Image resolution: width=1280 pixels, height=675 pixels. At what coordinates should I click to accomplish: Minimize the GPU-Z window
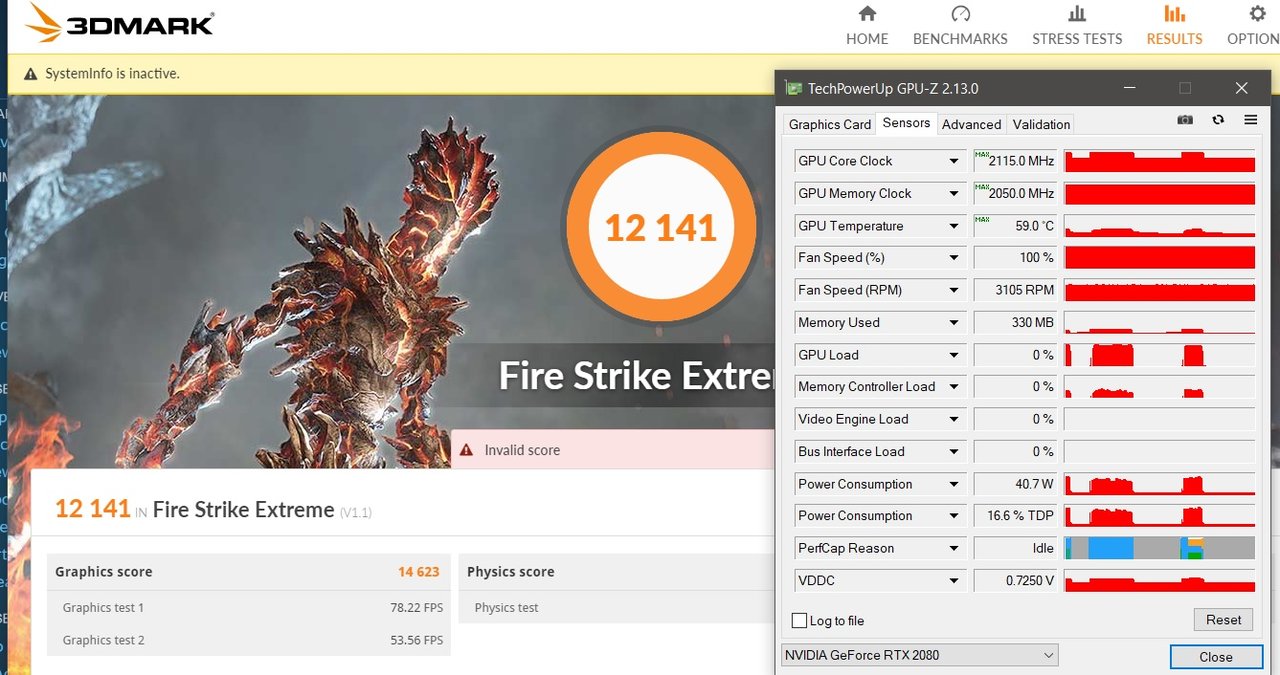[1129, 88]
